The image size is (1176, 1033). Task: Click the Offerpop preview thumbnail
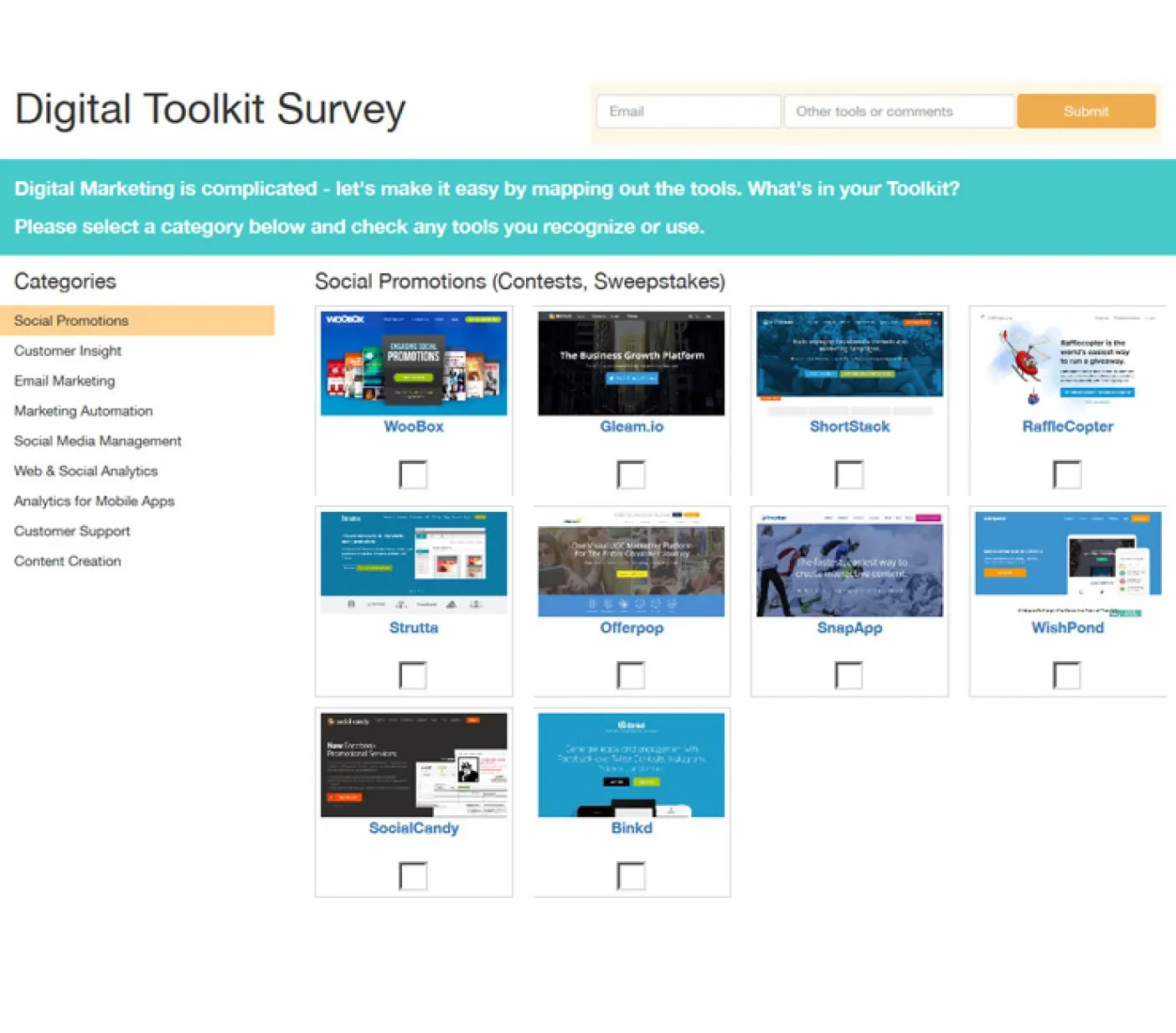[631, 564]
